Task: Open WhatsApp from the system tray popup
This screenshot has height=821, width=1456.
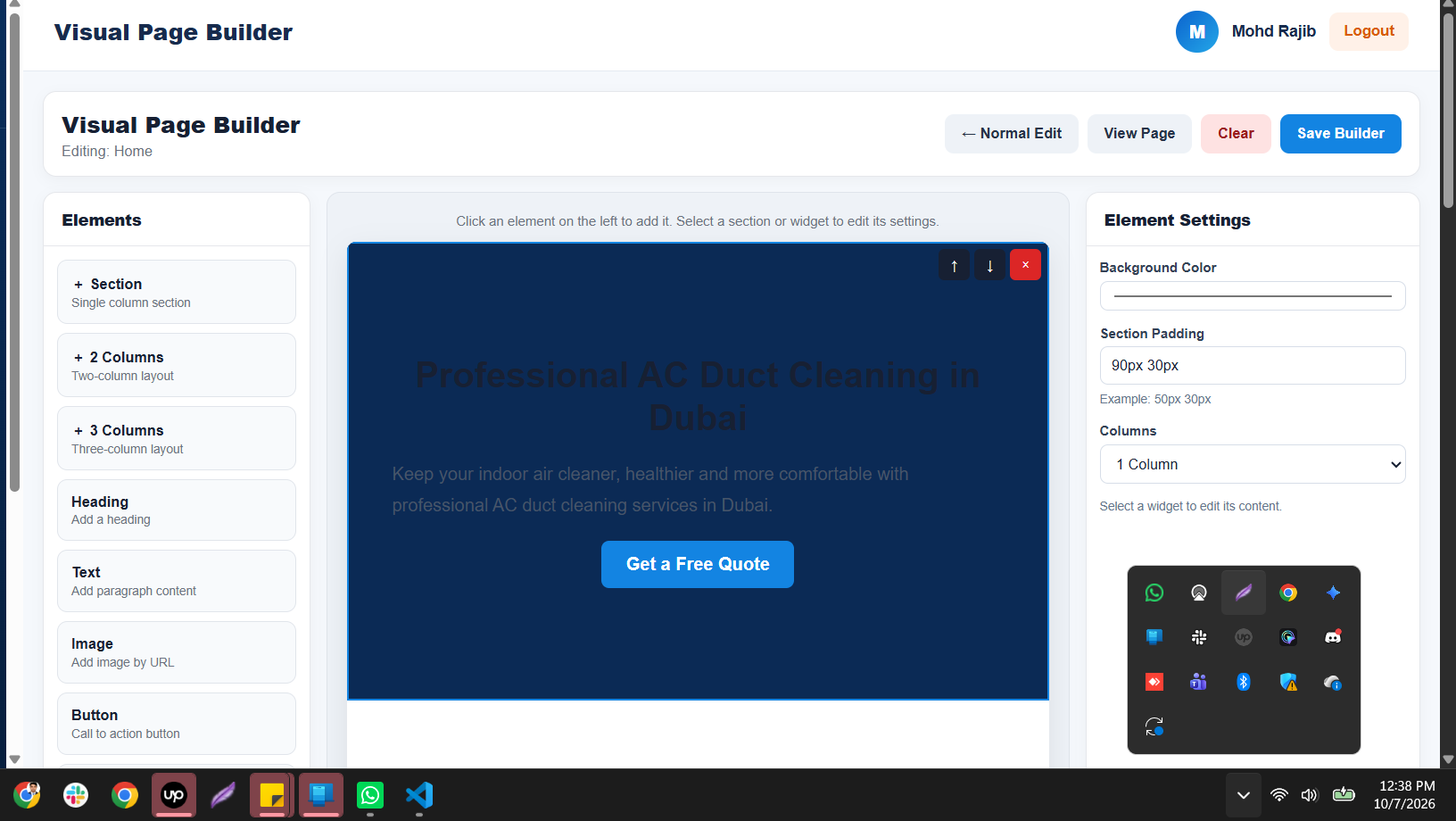Action: (x=1154, y=593)
